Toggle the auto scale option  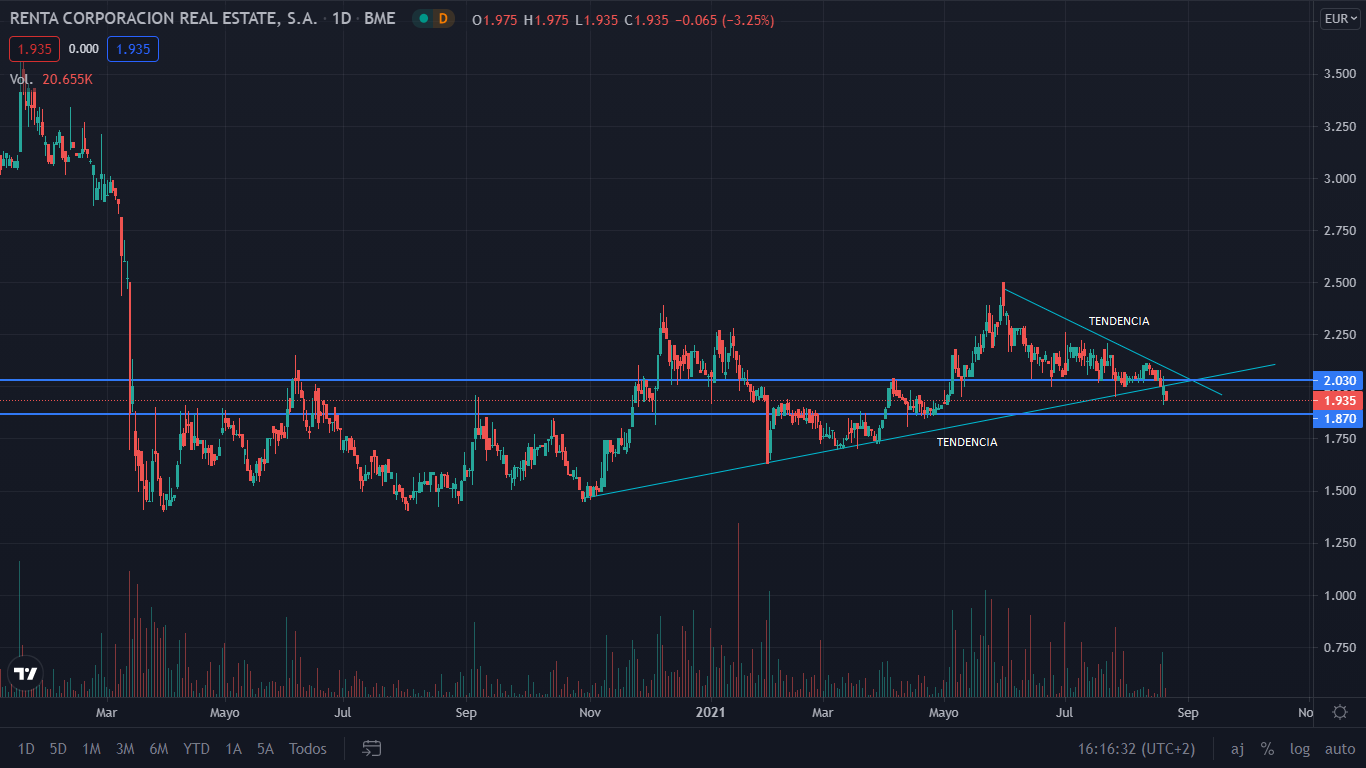[x=1340, y=748]
